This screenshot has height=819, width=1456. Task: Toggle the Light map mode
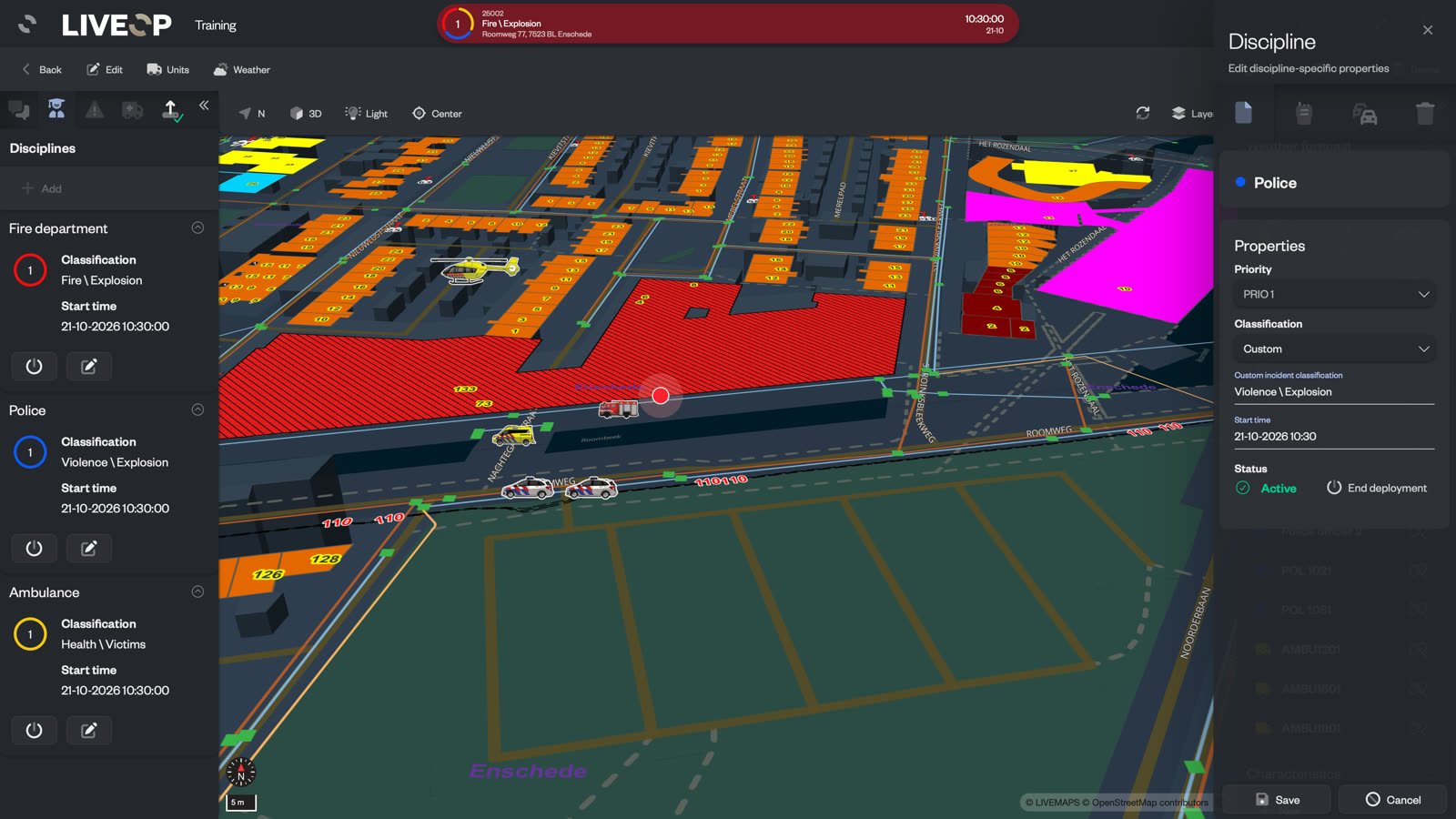click(x=366, y=114)
